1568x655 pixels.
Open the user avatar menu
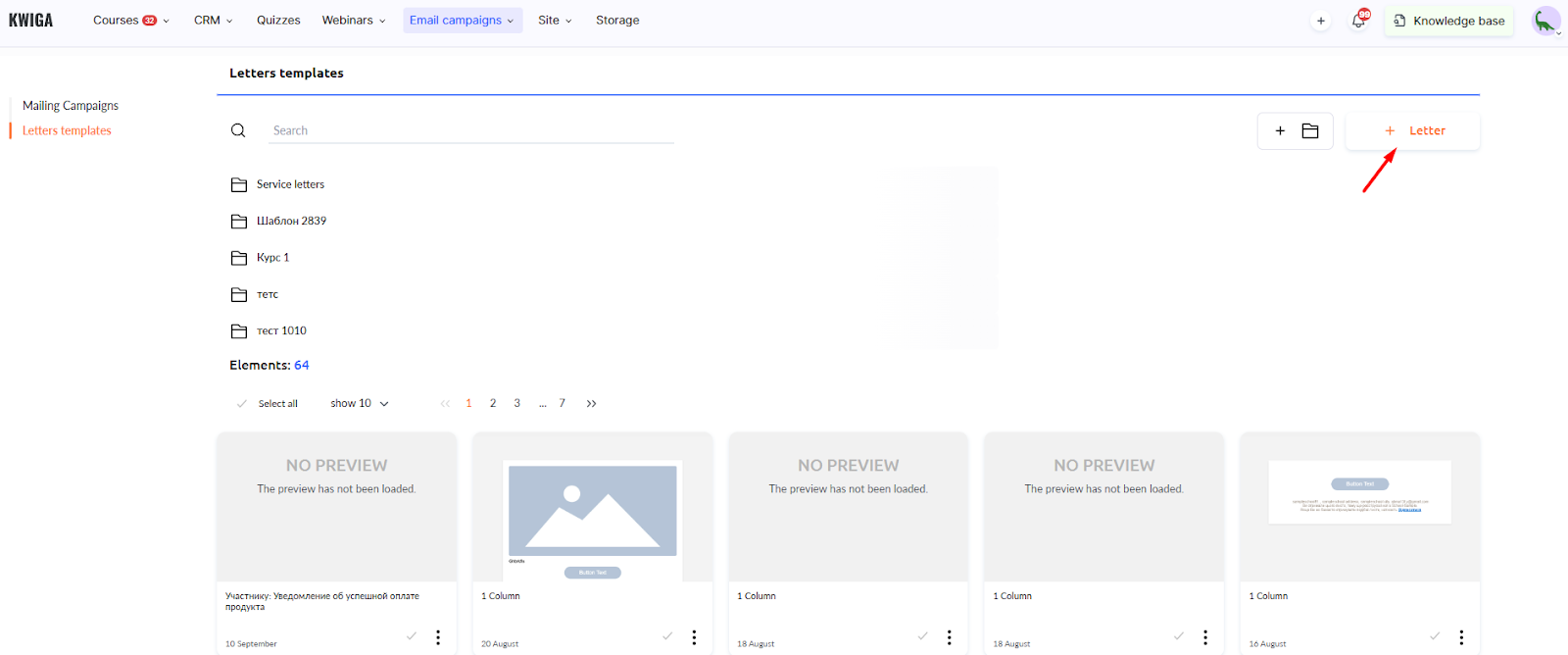1545,21
